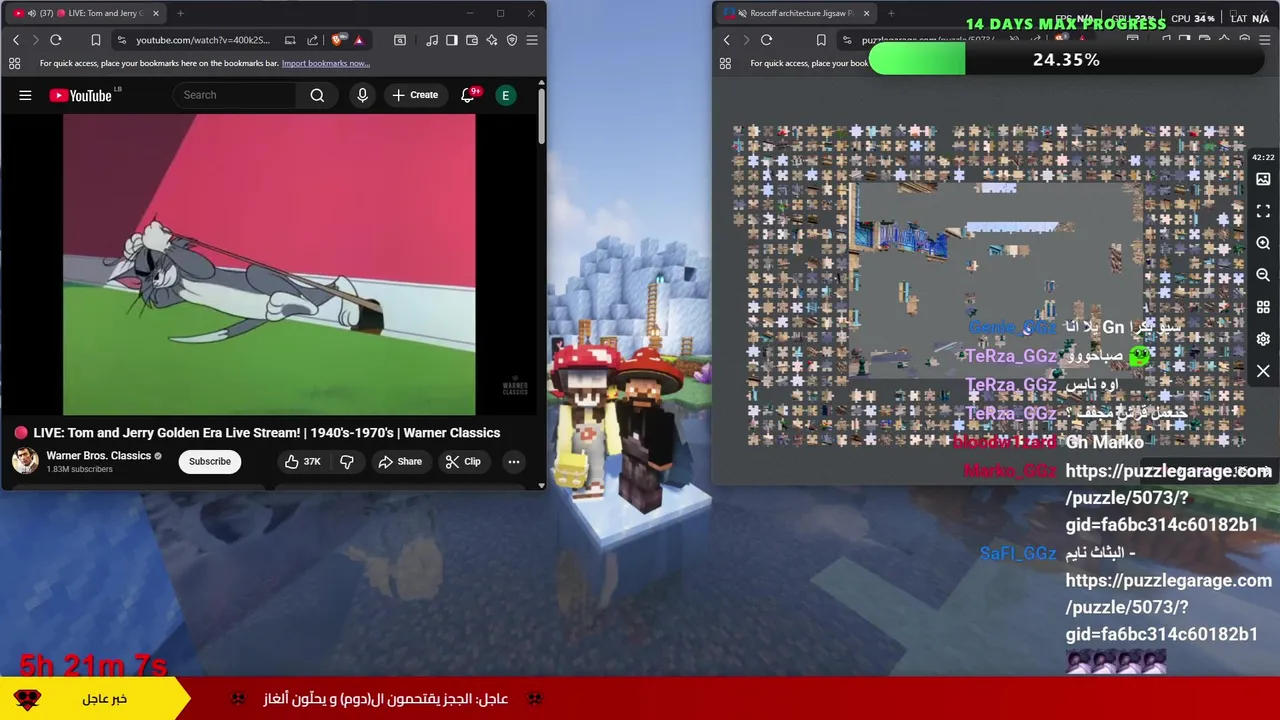Start voice search with microphone

pyautogui.click(x=362, y=95)
